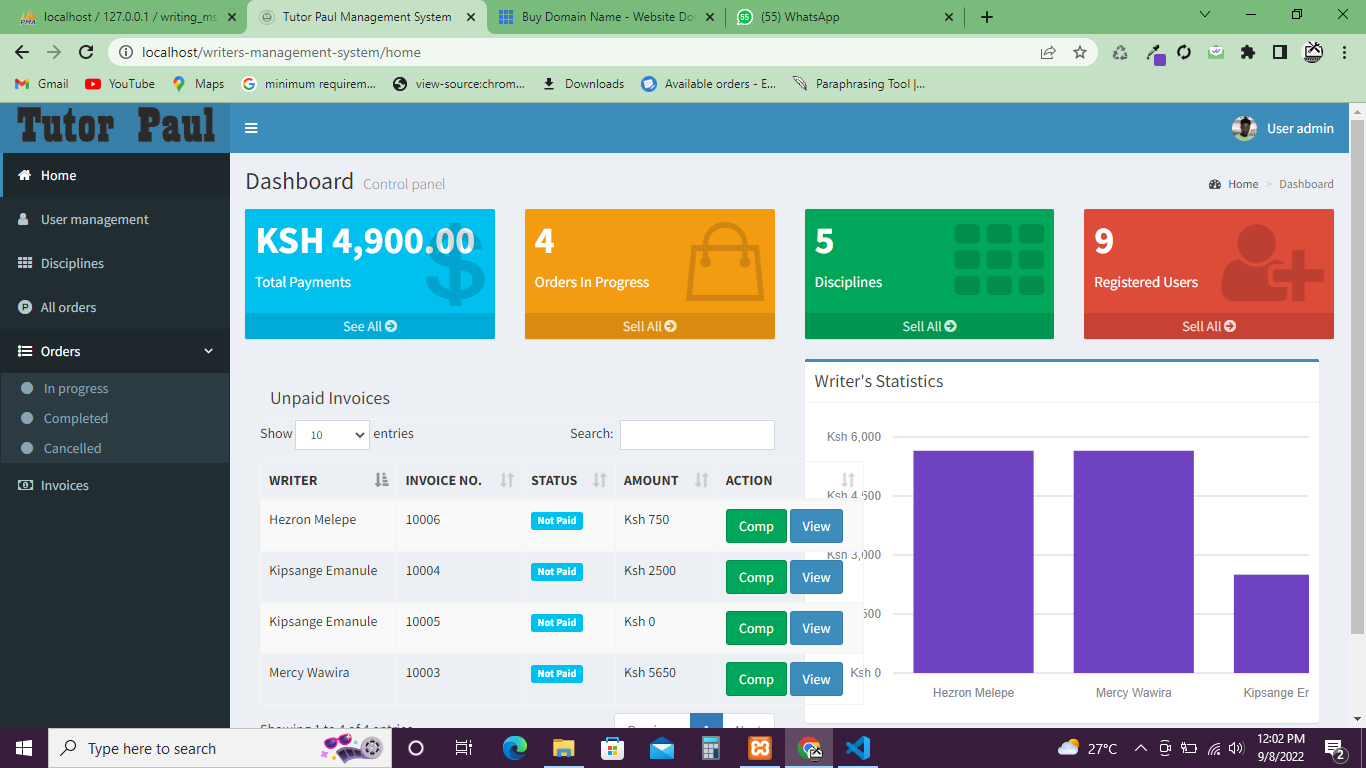Click View button for invoice 10005

coord(816,628)
